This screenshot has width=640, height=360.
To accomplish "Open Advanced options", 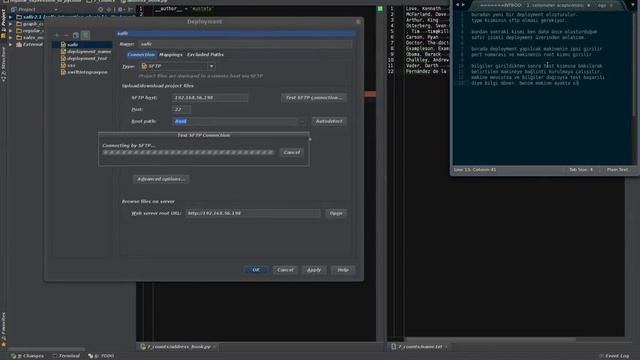I will click(x=161, y=179).
